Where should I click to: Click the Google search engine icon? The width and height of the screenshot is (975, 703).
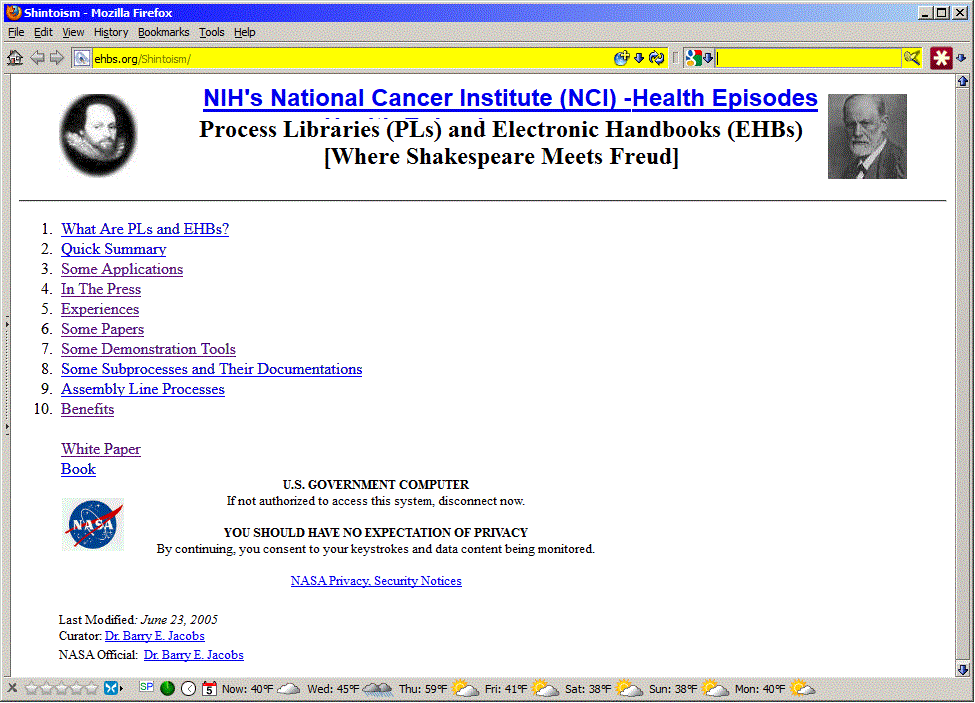(693, 58)
